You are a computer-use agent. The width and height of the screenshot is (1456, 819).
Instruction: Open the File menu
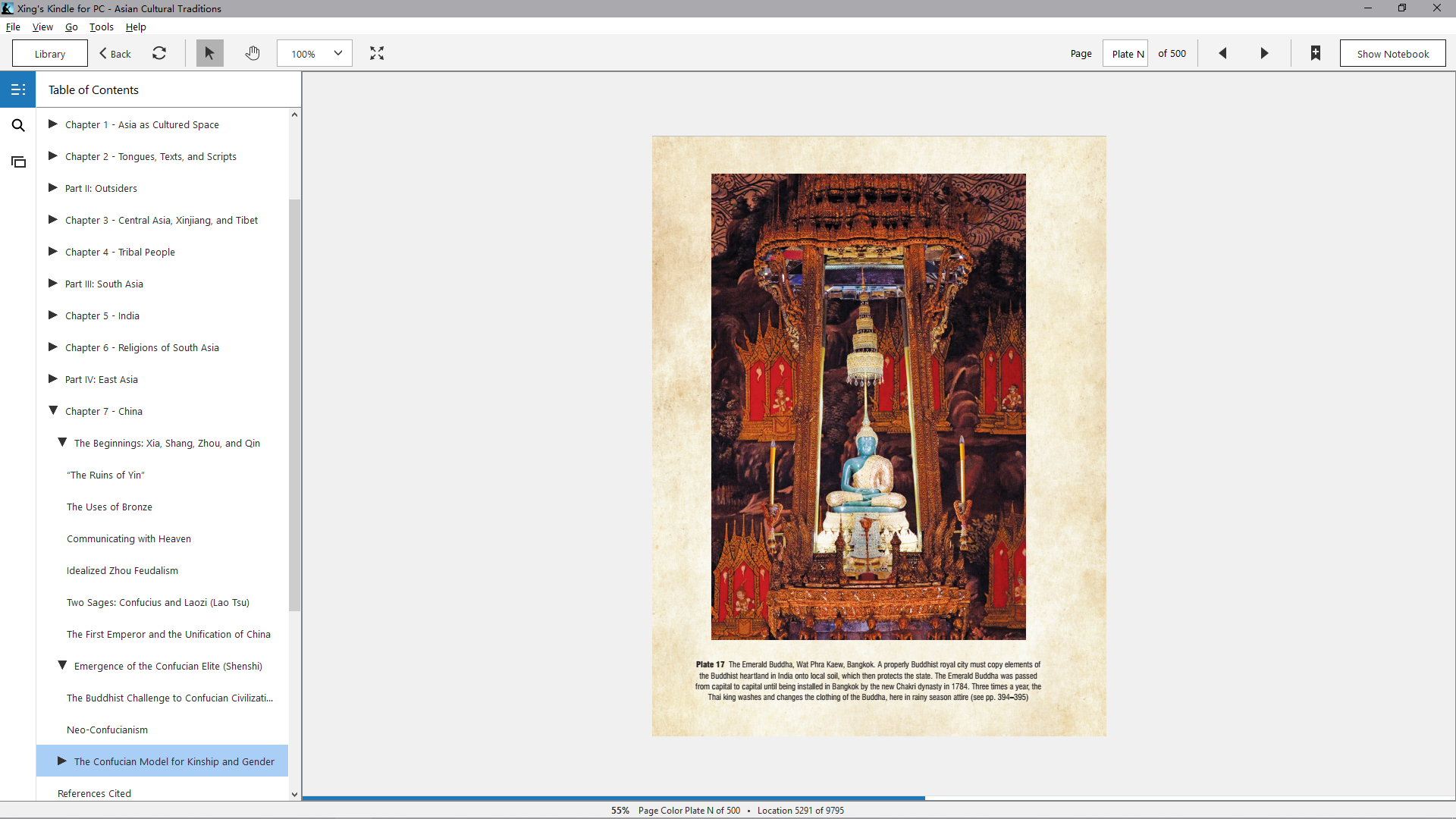tap(13, 27)
